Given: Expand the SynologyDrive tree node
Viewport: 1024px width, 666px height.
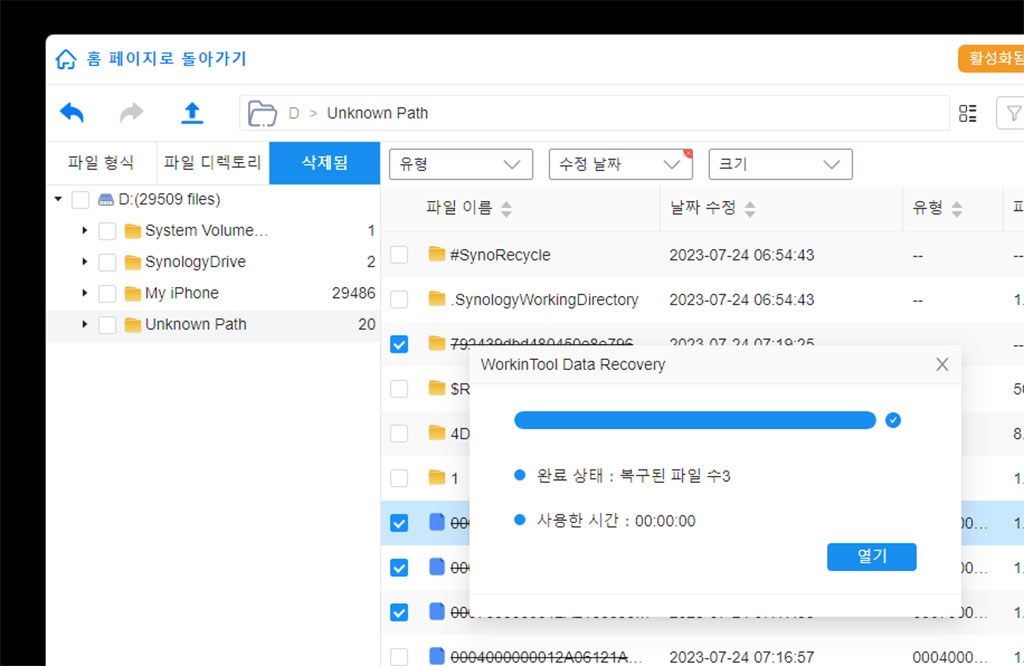Looking at the screenshot, I should 85,262.
